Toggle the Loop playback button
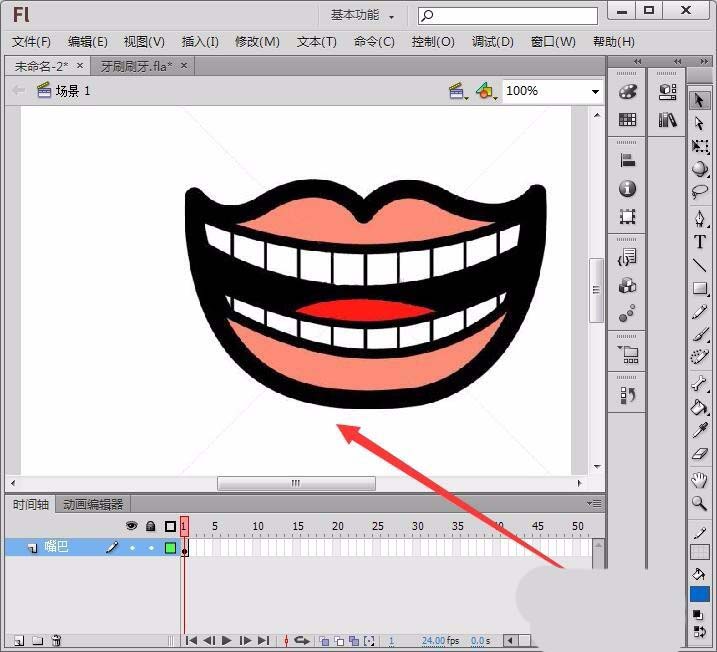The image size is (717, 652). pos(302,641)
